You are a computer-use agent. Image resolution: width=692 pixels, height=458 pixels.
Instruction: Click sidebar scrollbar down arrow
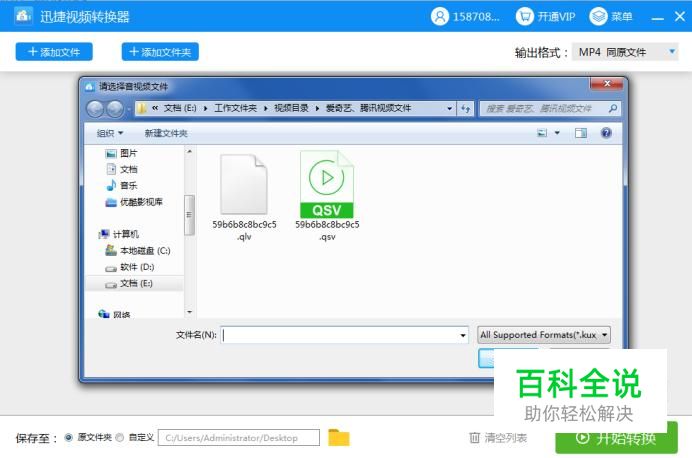coord(189,312)
